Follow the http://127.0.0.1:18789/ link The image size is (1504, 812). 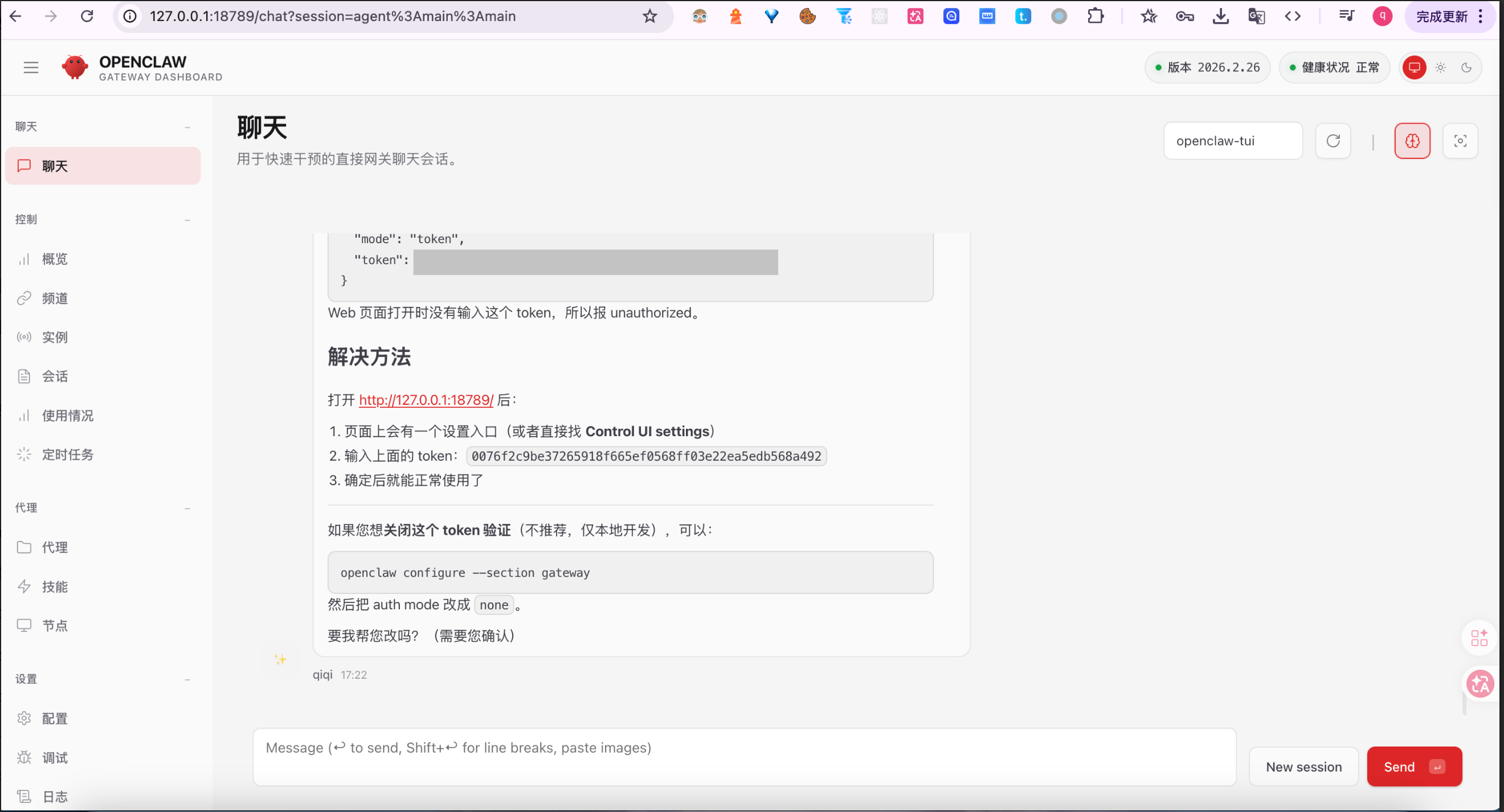point(425,400)
